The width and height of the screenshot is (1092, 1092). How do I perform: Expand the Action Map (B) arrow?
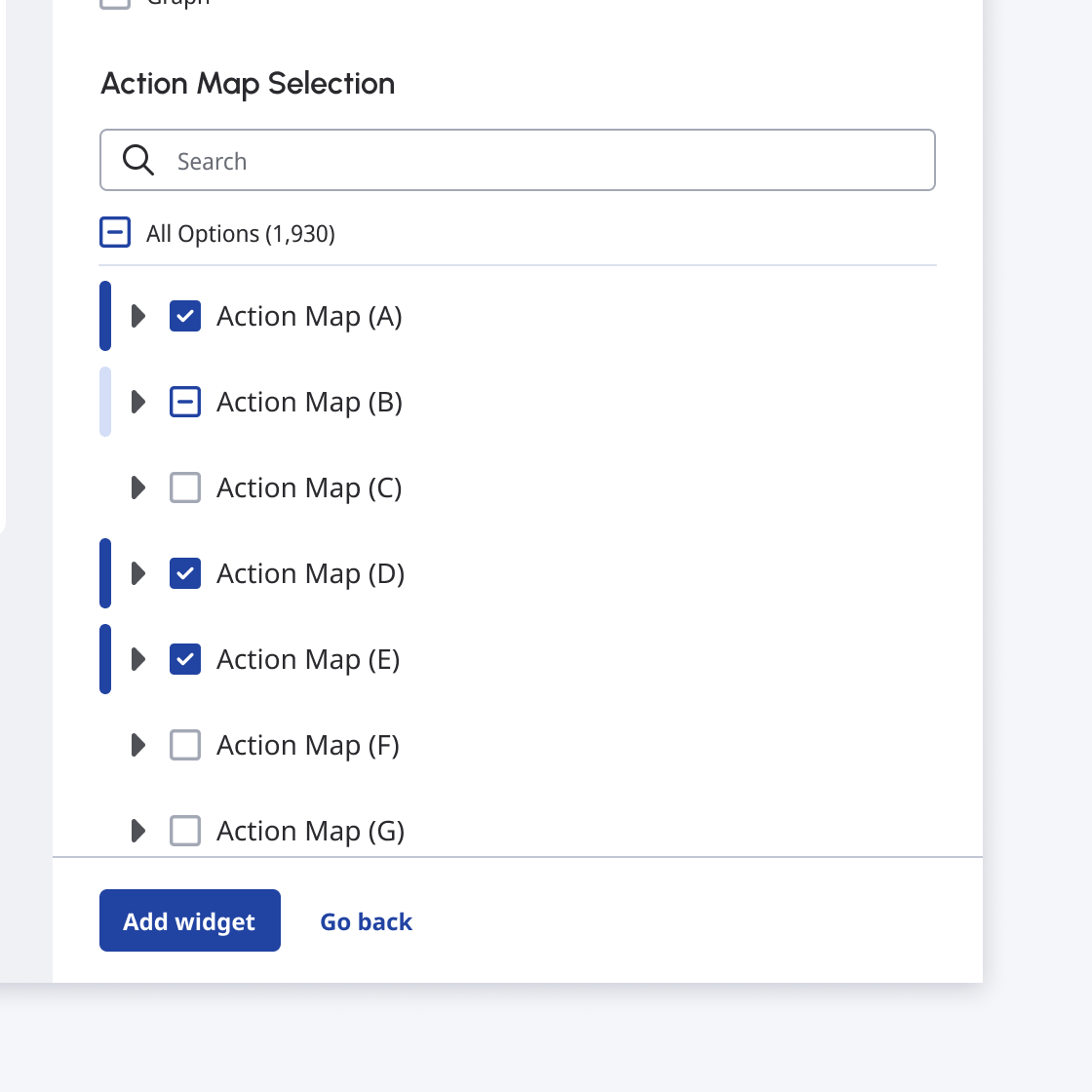tap(138, 402)
